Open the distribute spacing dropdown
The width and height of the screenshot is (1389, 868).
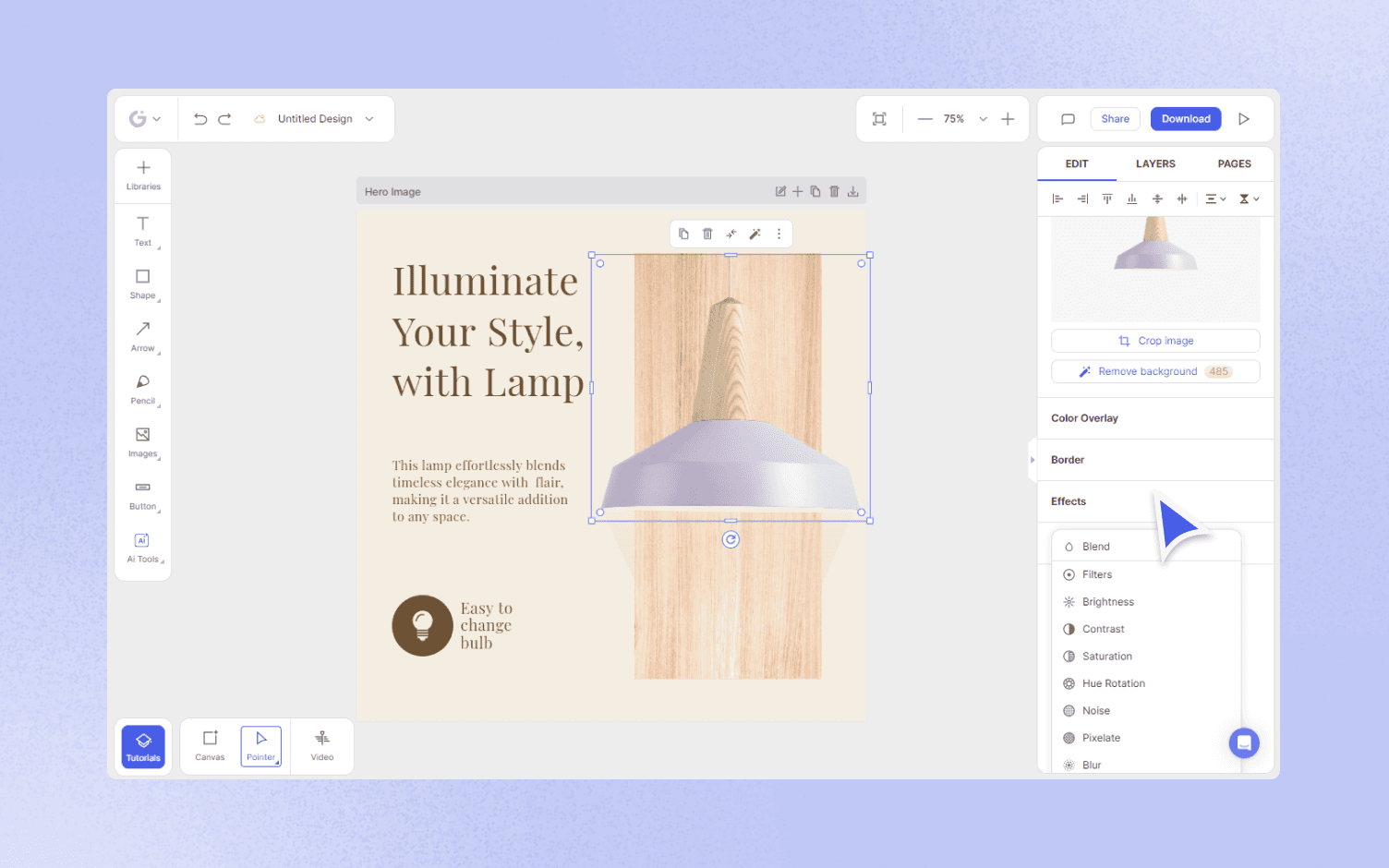[1215, 199]
